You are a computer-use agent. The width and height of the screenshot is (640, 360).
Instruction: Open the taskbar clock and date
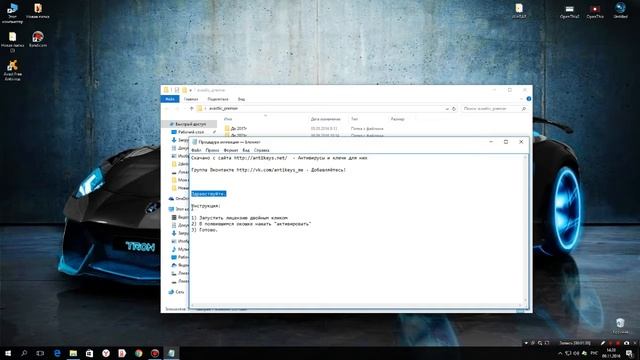tap(611, 353)
